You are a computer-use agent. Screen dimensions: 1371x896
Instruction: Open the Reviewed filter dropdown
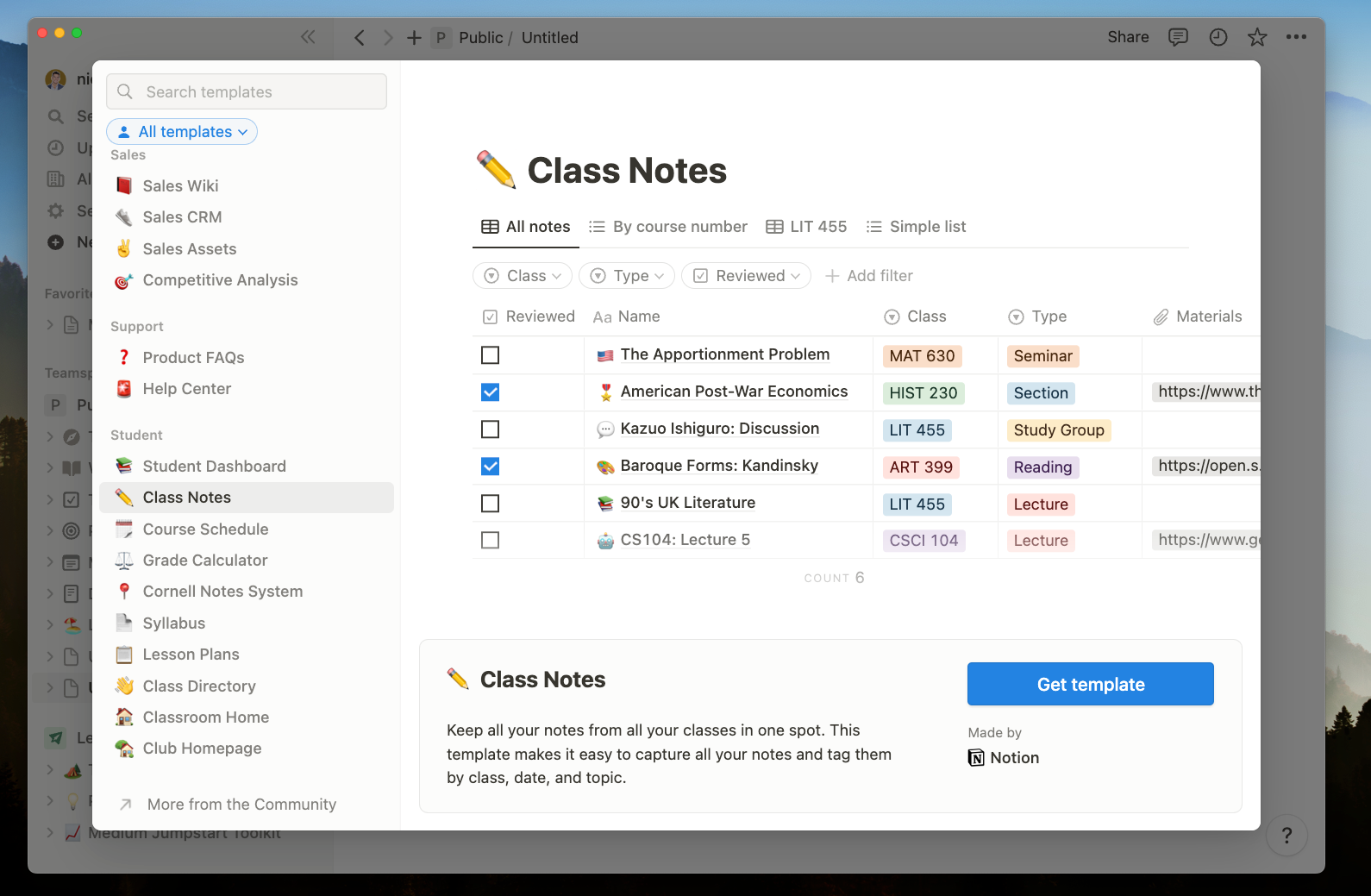[747, 276]
